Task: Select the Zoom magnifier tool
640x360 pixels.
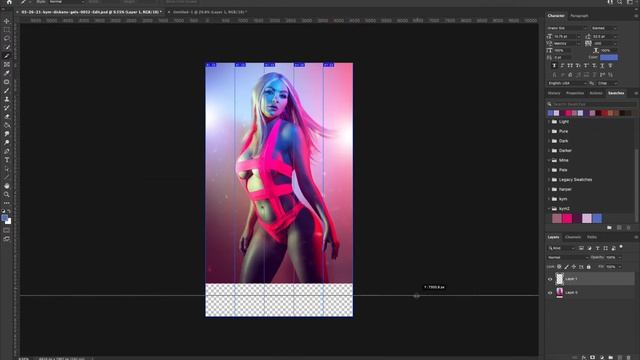Action: (x=7, y=194)
